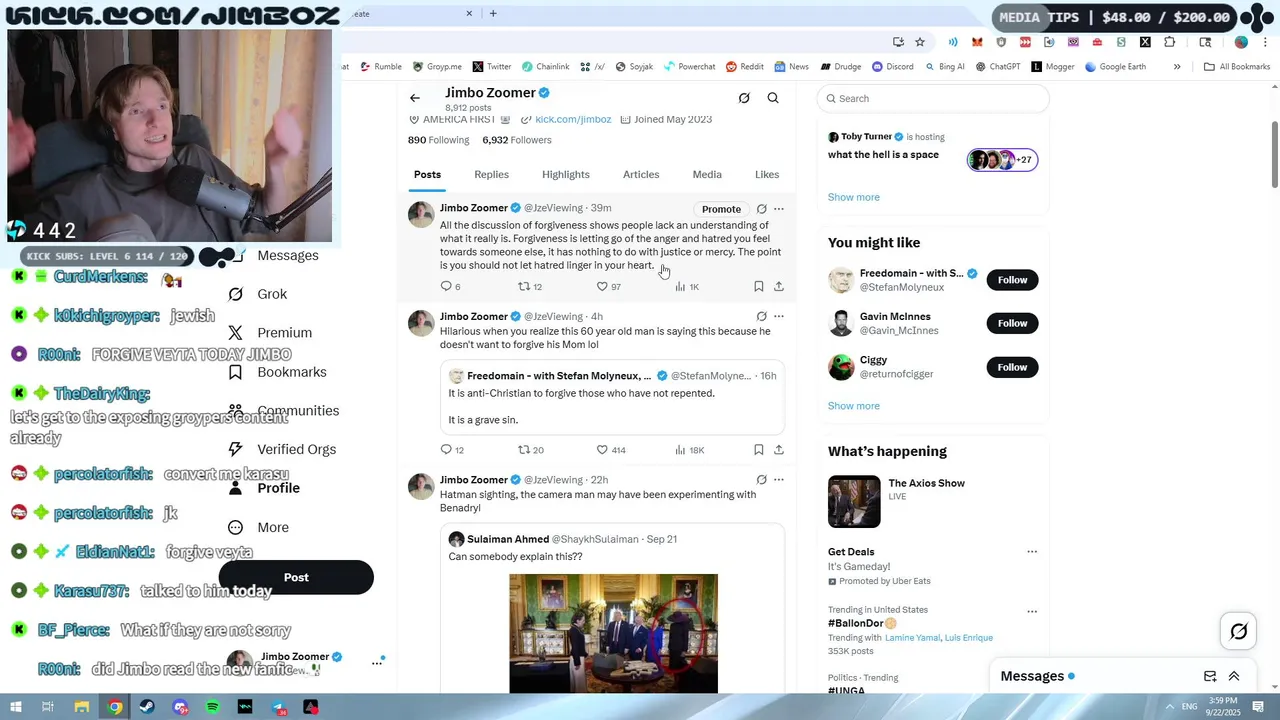Viewport: 1280px width, 720px height.
Task: Bookmark this page with the star icon
Action: coord(920,42)
